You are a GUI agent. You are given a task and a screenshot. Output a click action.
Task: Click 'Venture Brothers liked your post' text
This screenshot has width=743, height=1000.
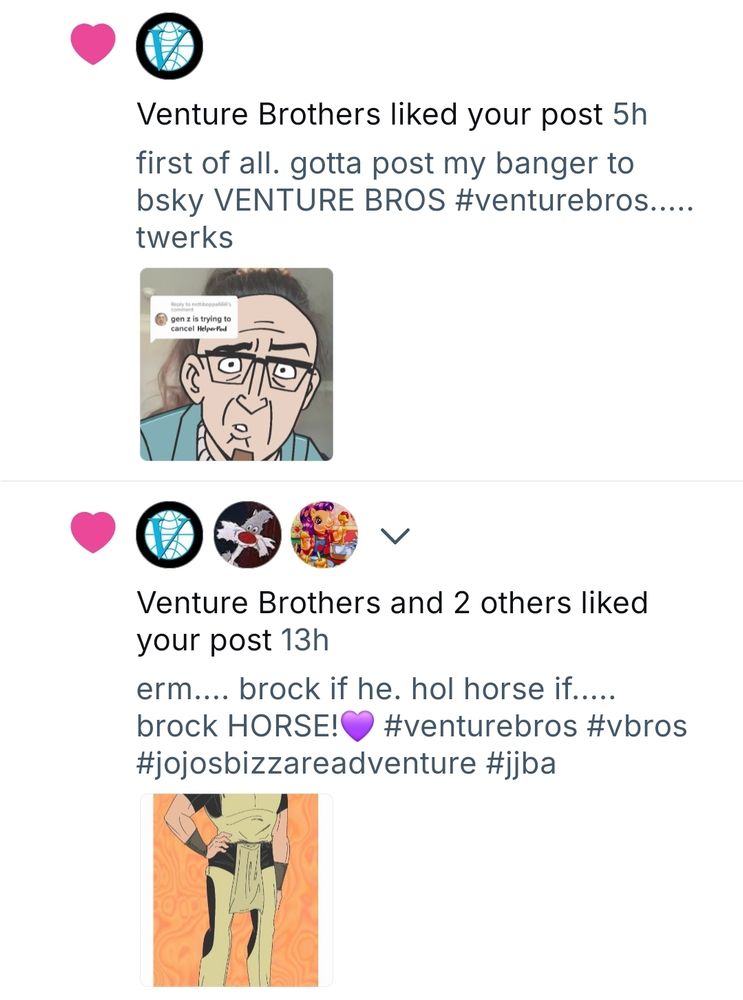coord(370,115)
